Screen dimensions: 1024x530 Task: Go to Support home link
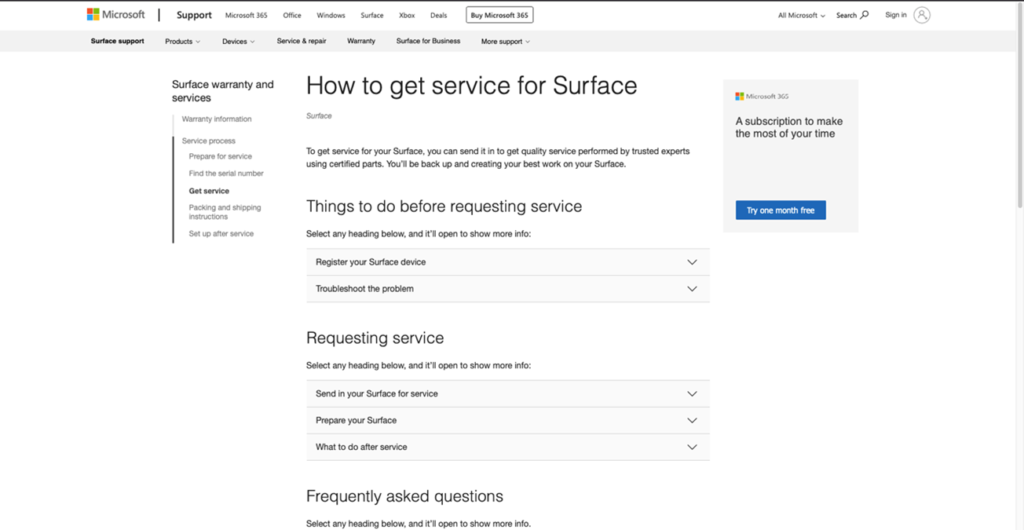click(x=194, y=15)
